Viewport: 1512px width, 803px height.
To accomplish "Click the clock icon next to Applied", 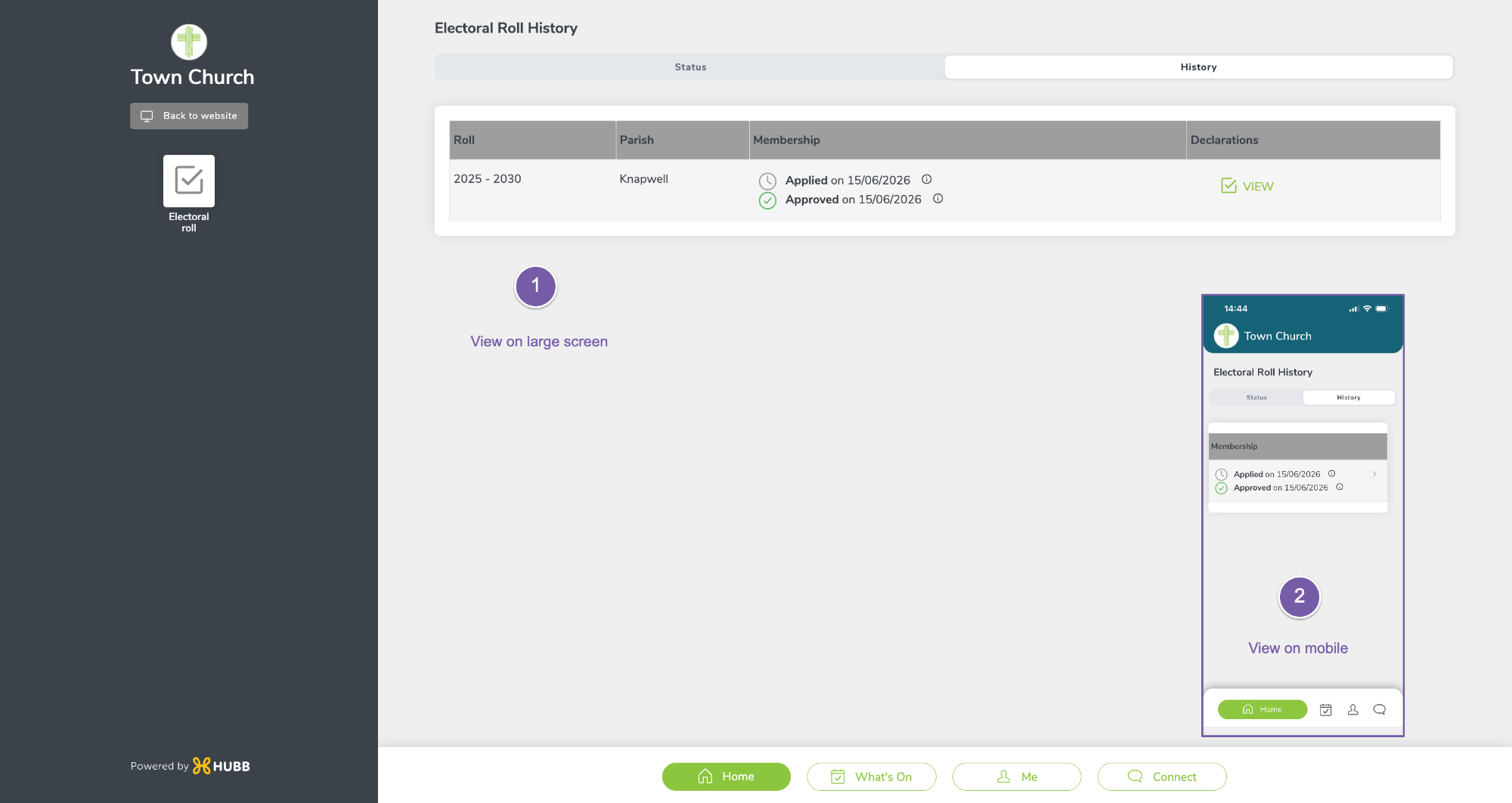I will pyautogui.click(x=767, y=181).
